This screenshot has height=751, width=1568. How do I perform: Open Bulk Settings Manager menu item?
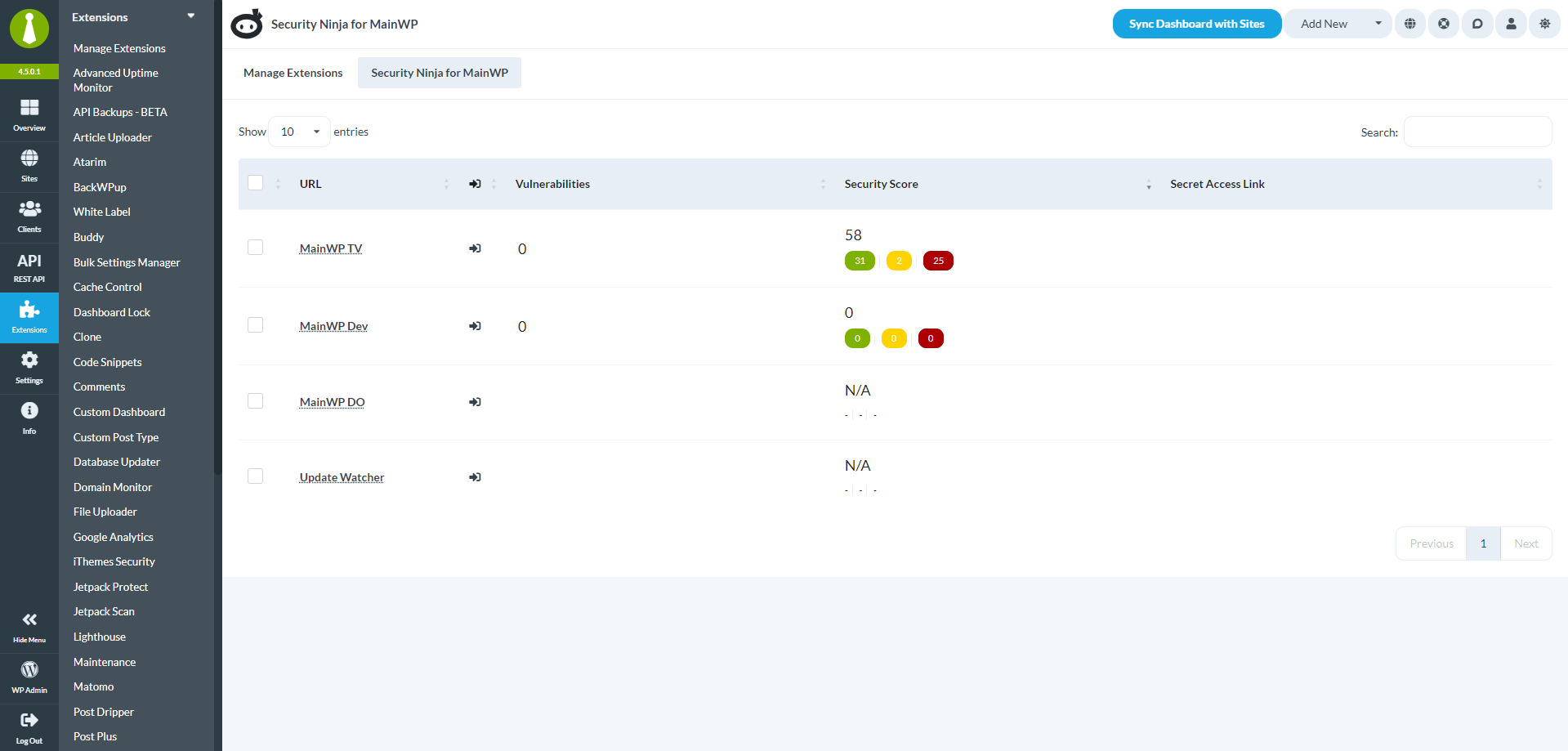(127, 262)
